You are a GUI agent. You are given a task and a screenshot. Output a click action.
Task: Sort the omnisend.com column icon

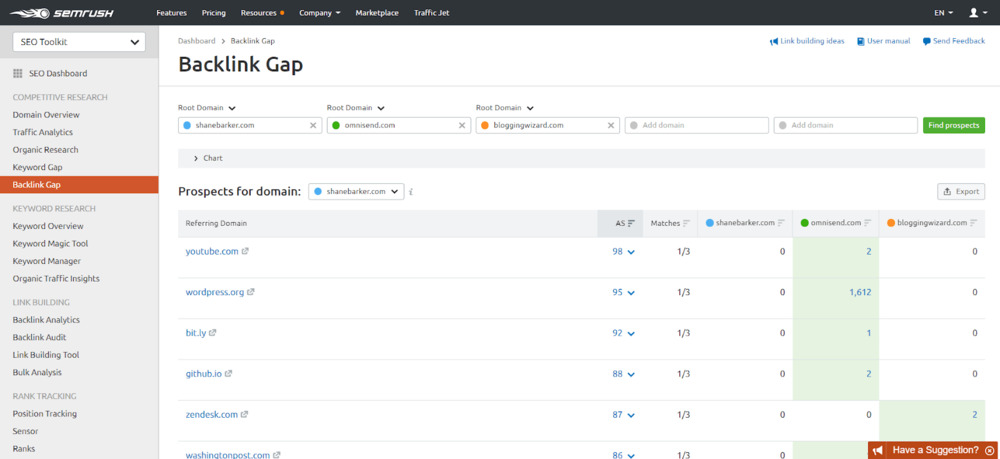tap(867, 223)
